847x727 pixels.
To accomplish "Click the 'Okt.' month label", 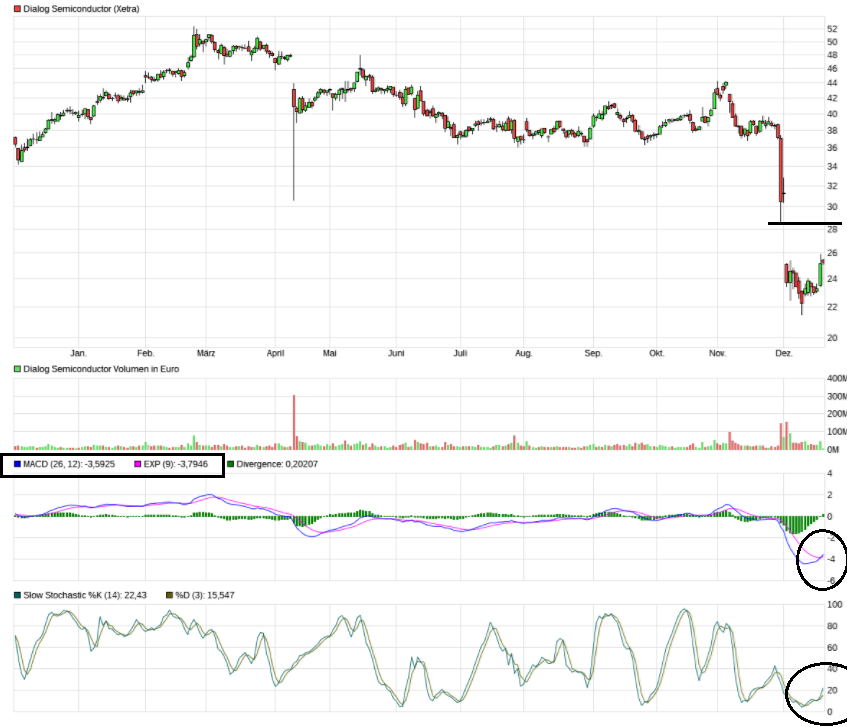I will point(656,353).
